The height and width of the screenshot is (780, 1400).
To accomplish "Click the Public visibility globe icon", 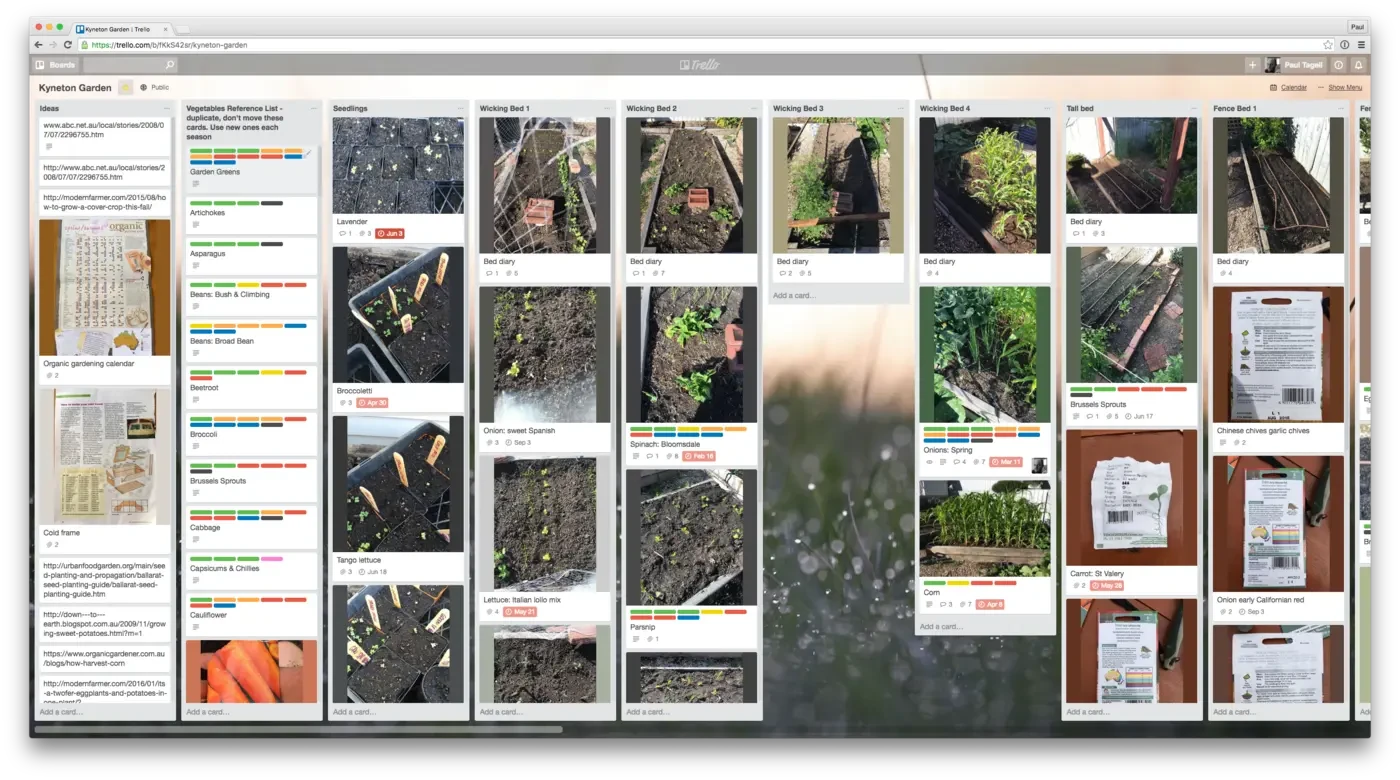I will click(x=144, y=88).
